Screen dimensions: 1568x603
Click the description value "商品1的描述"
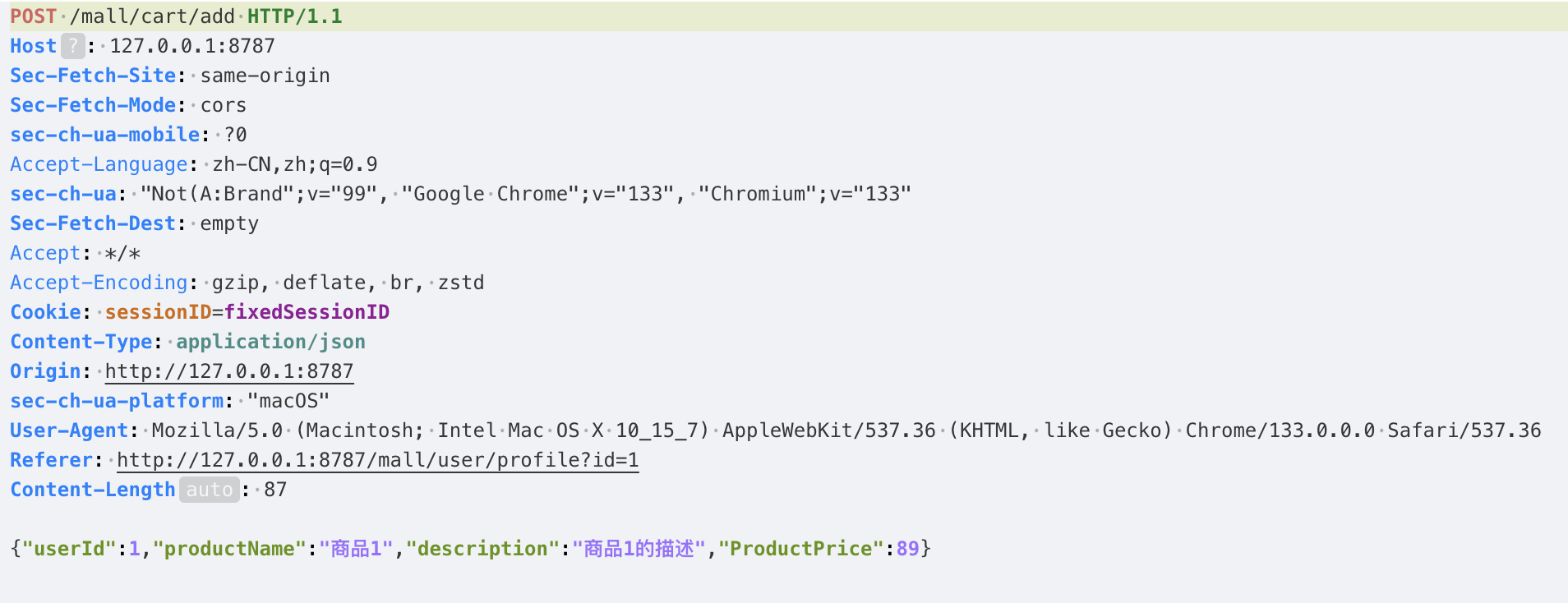coord(639,549)
